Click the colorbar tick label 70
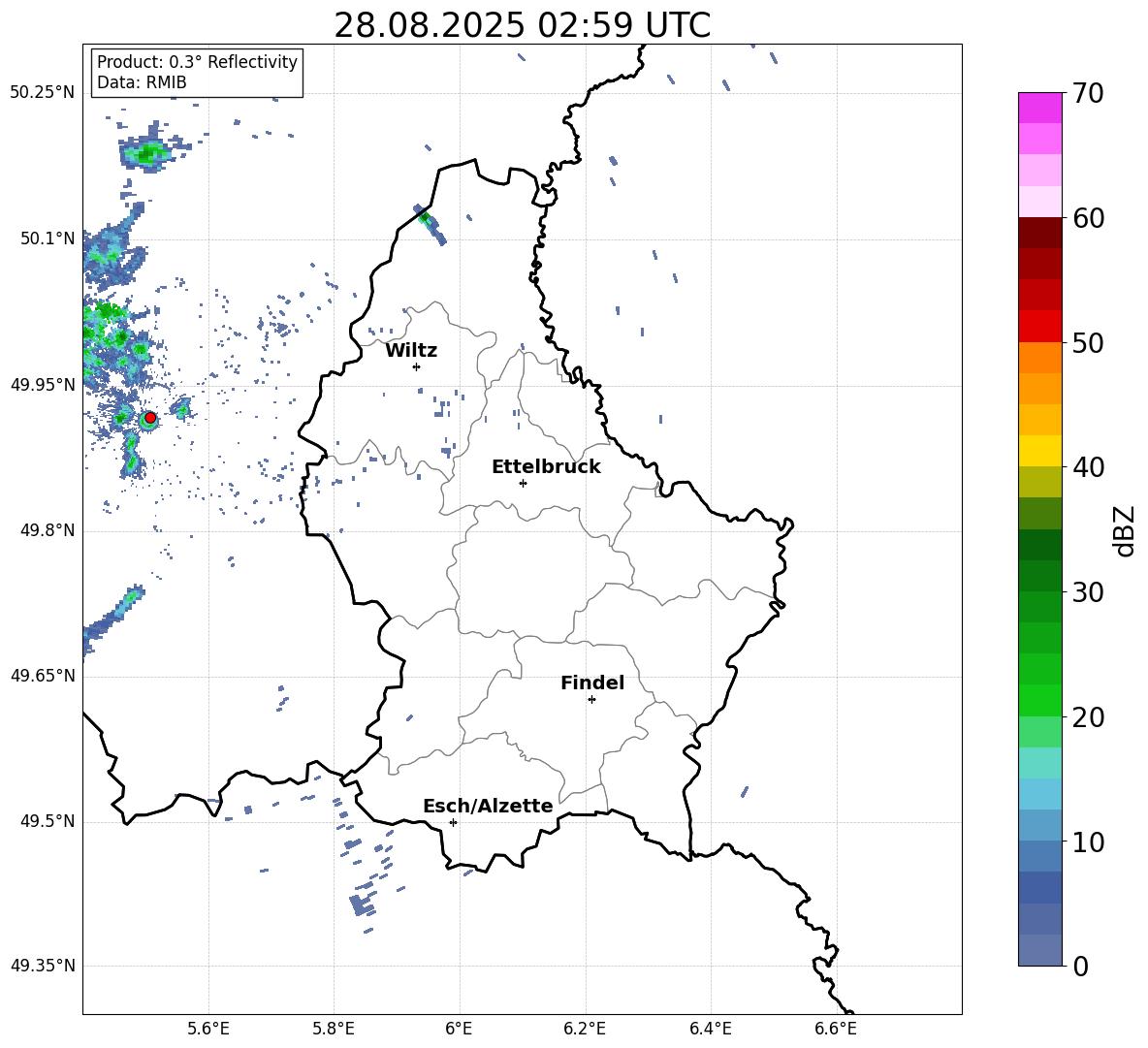This screenshot has width=1148, height=1048. (x=1088, y=93)
